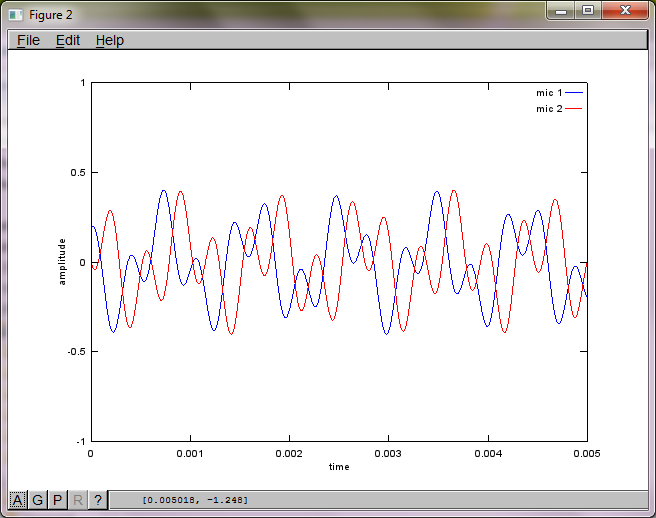Click the amplitude y-axis label
The image size is (656, 518).
pyautogui.click(x=63, y=262)
